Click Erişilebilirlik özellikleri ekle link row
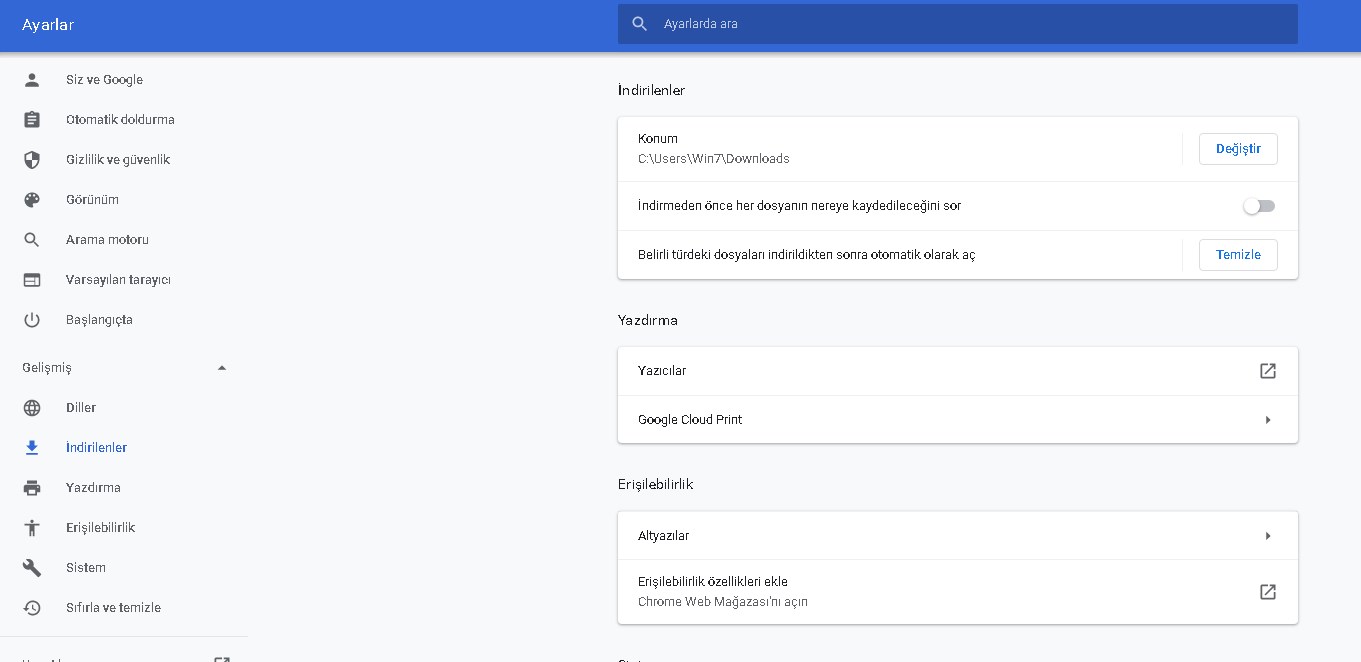 coord(958,592)
